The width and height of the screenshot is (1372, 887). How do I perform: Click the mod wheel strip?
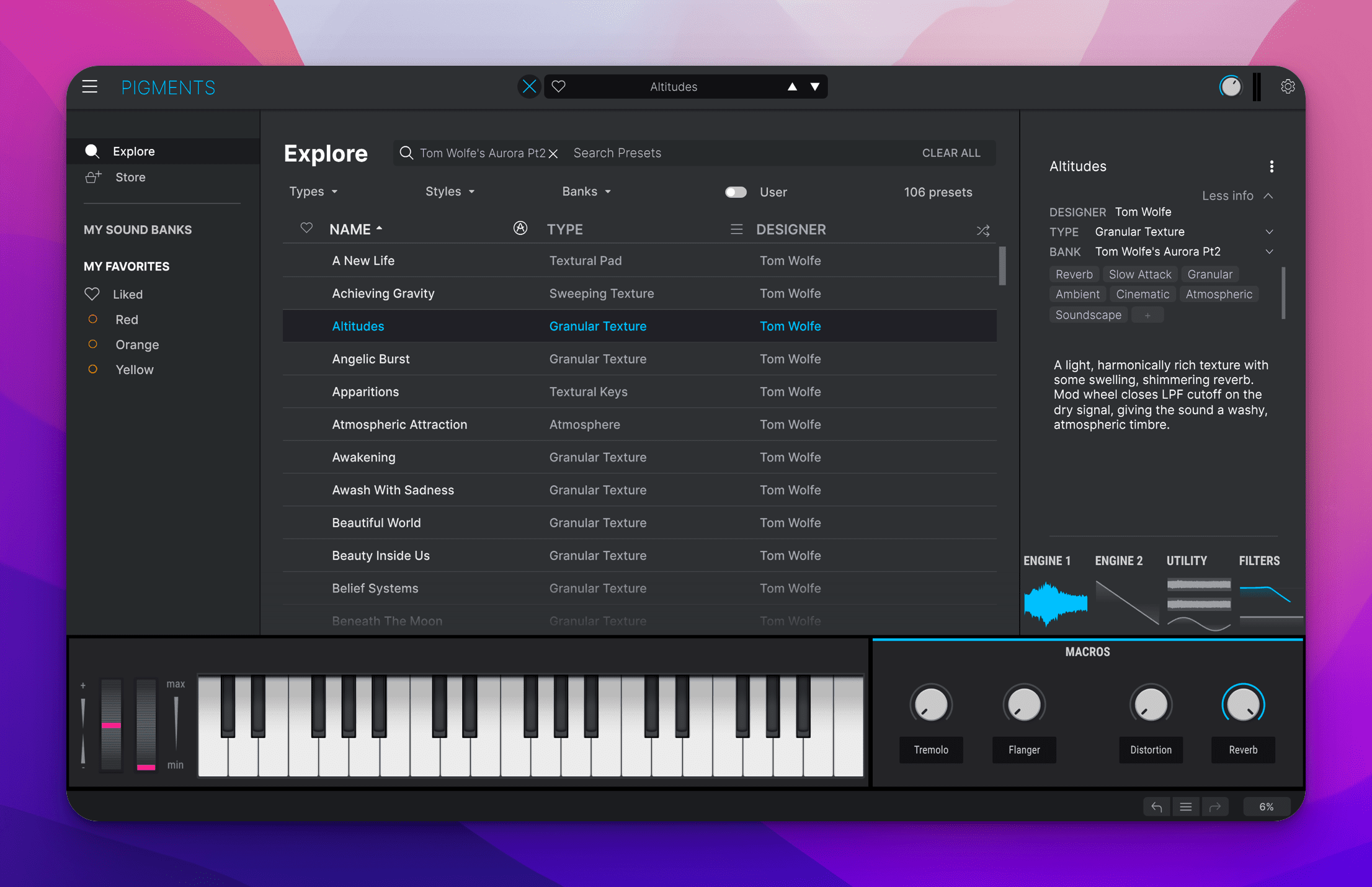[x=146, y=724]
